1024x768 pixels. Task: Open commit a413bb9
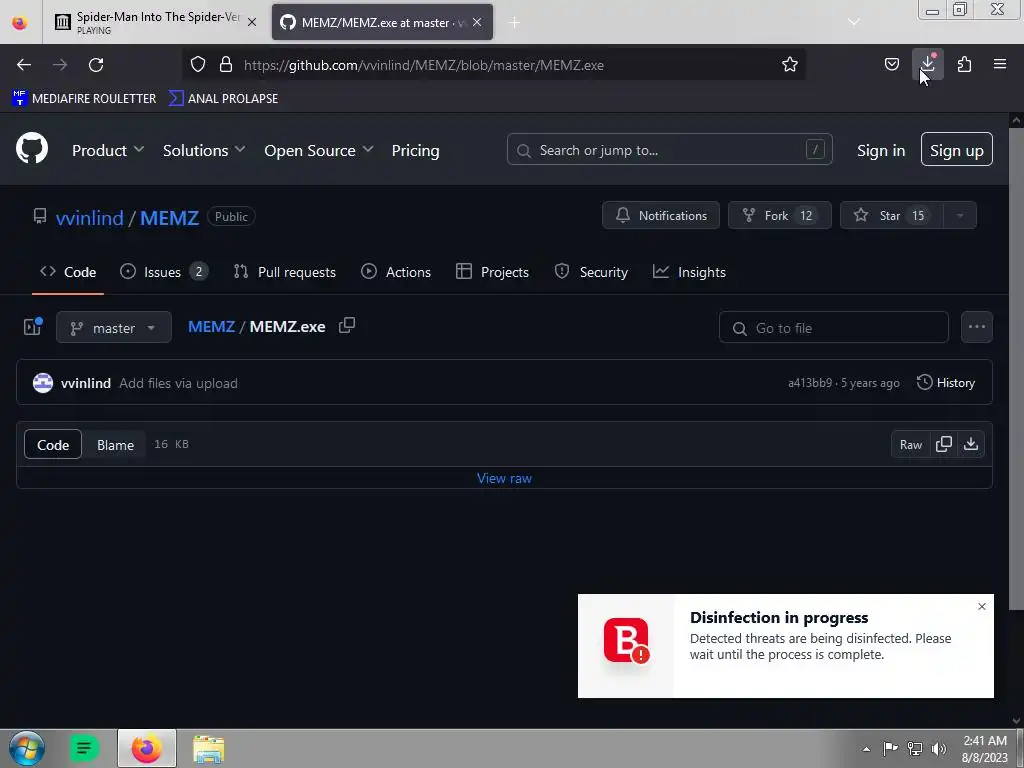(810, 383)
